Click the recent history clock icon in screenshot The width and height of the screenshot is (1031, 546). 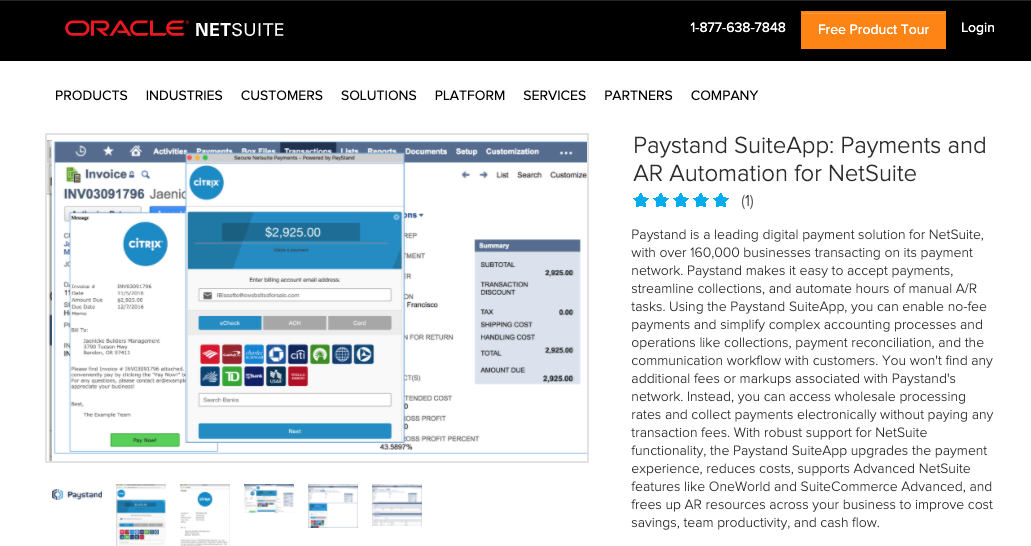pos(81,151)
